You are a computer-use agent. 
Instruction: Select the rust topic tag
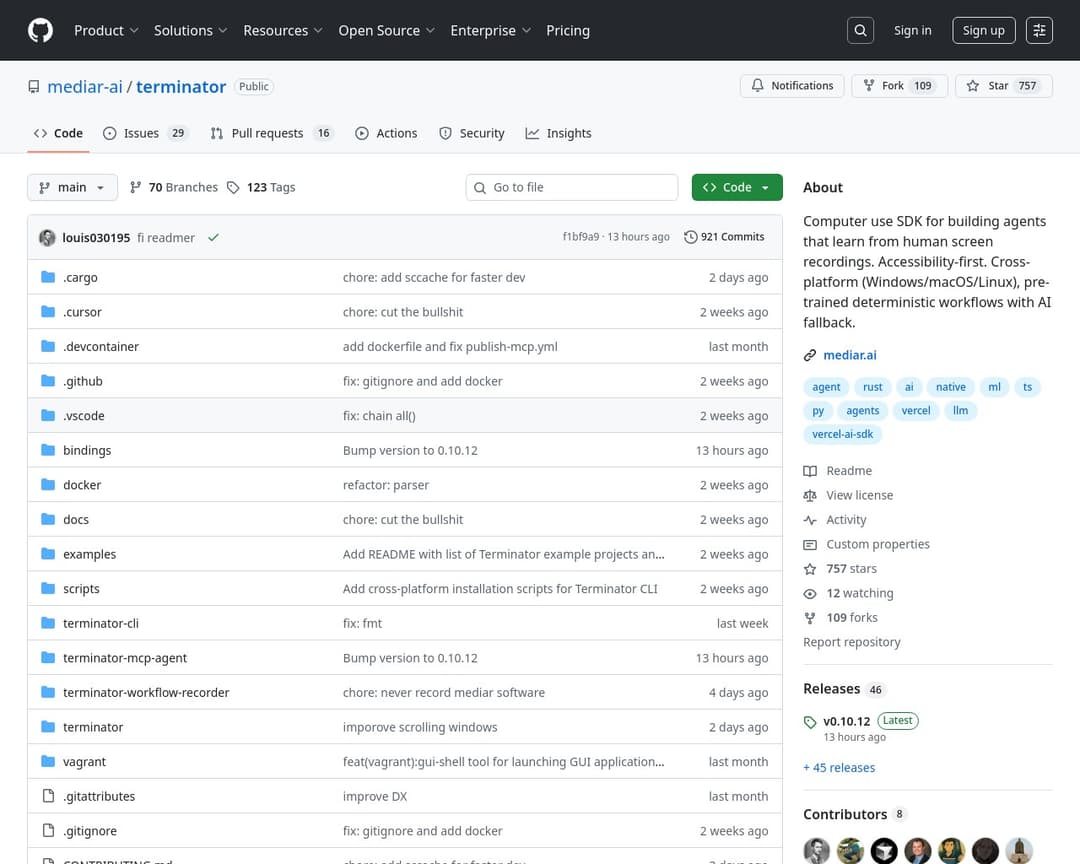[x=873, y=387]
